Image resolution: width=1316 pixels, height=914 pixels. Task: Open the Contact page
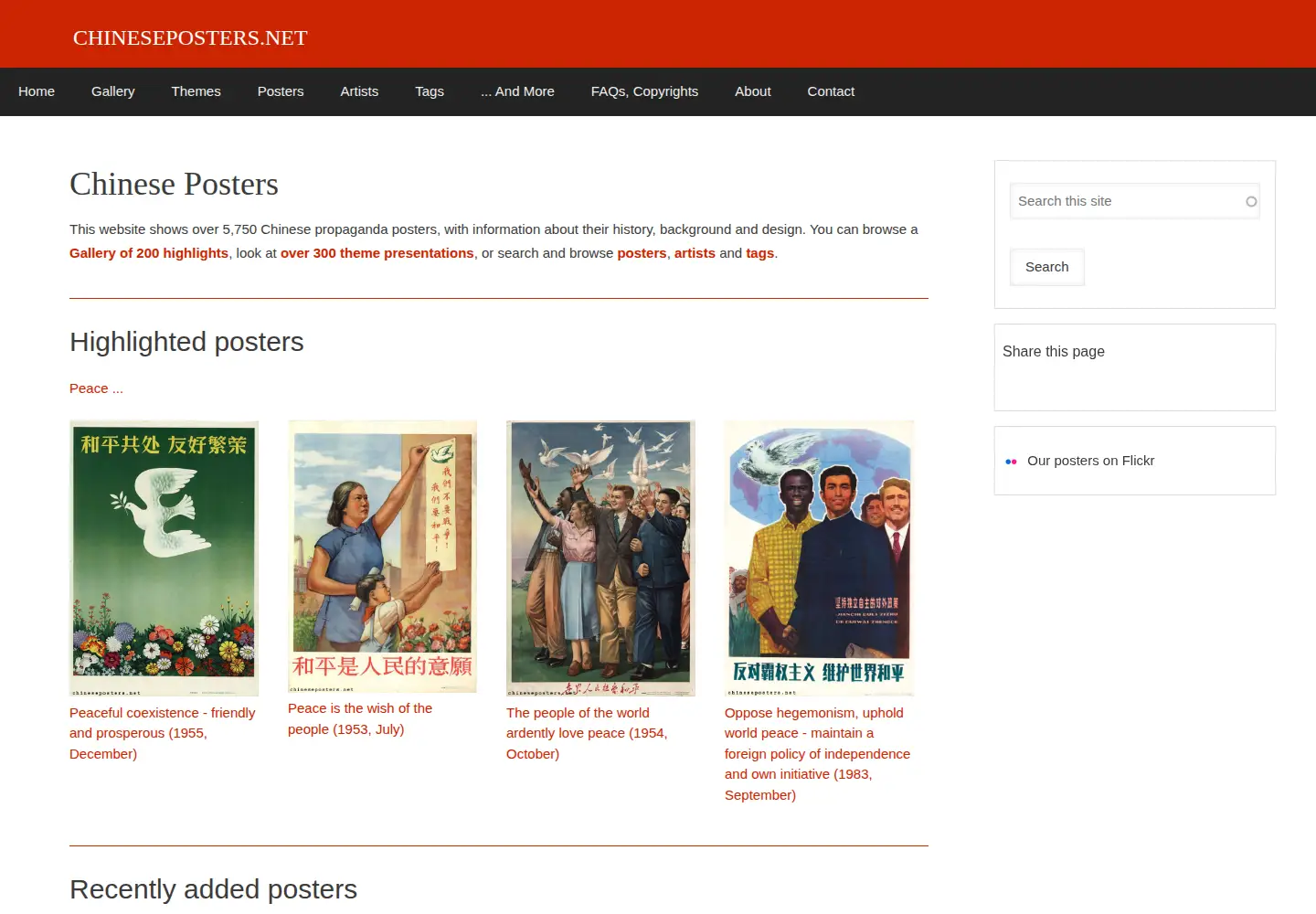point(831,91)
